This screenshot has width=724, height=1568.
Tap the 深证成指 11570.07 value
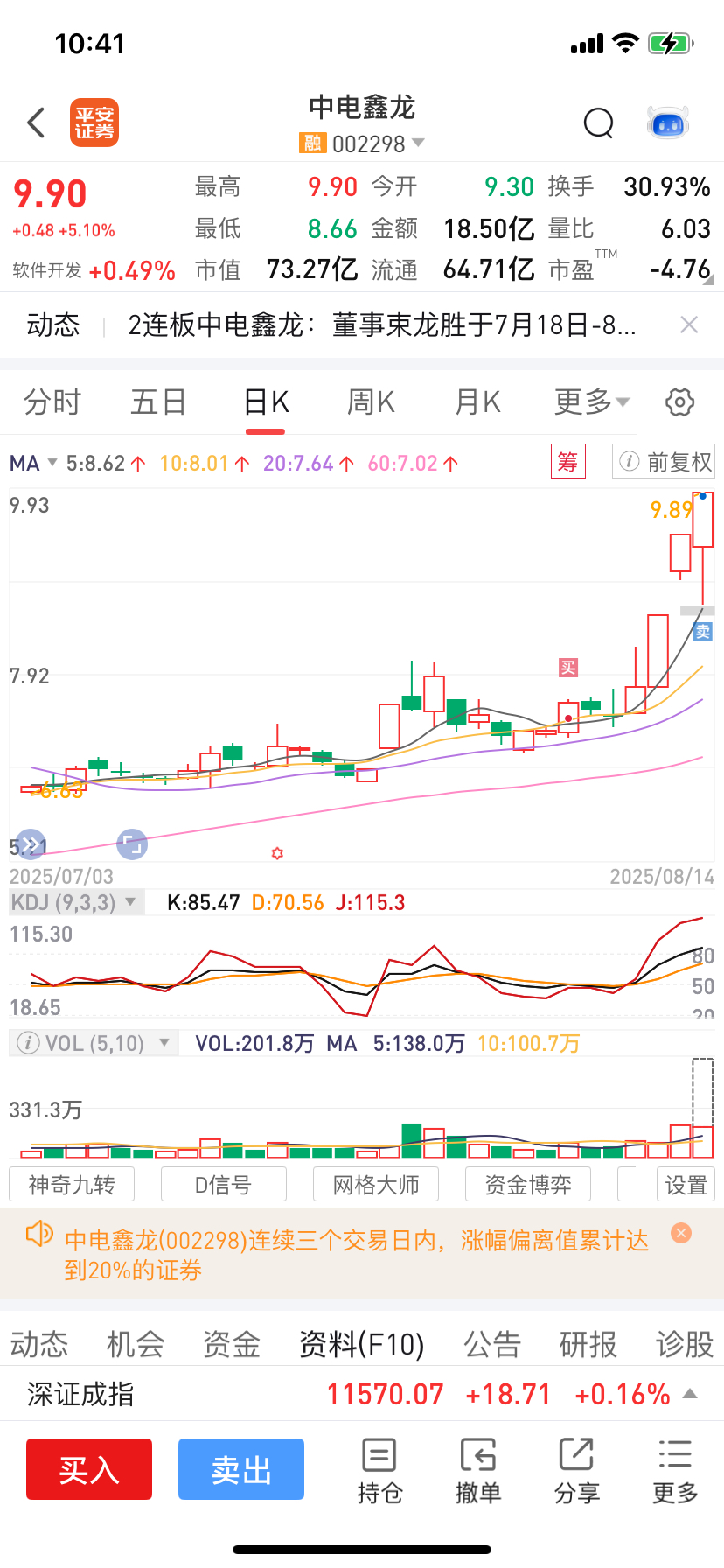[x=386, y=1394]
